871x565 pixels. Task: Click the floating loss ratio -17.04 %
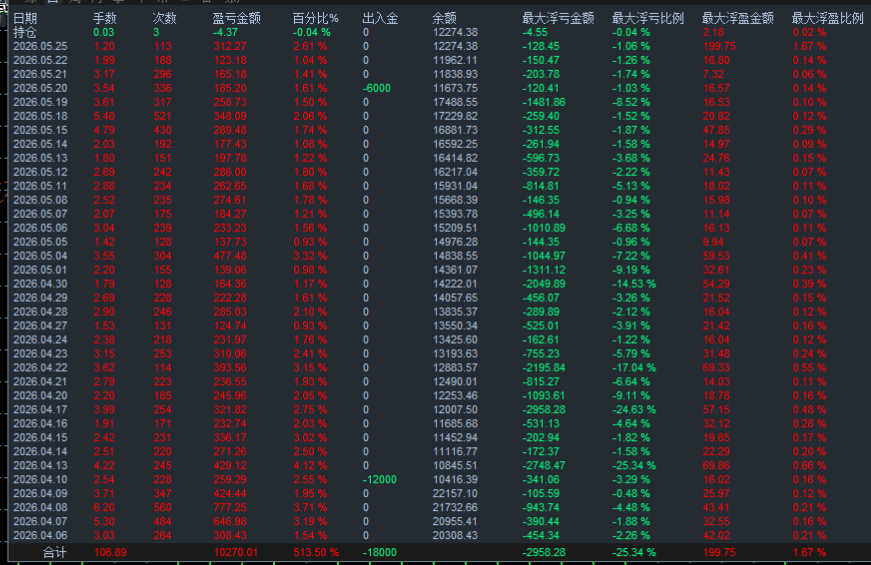634,368
